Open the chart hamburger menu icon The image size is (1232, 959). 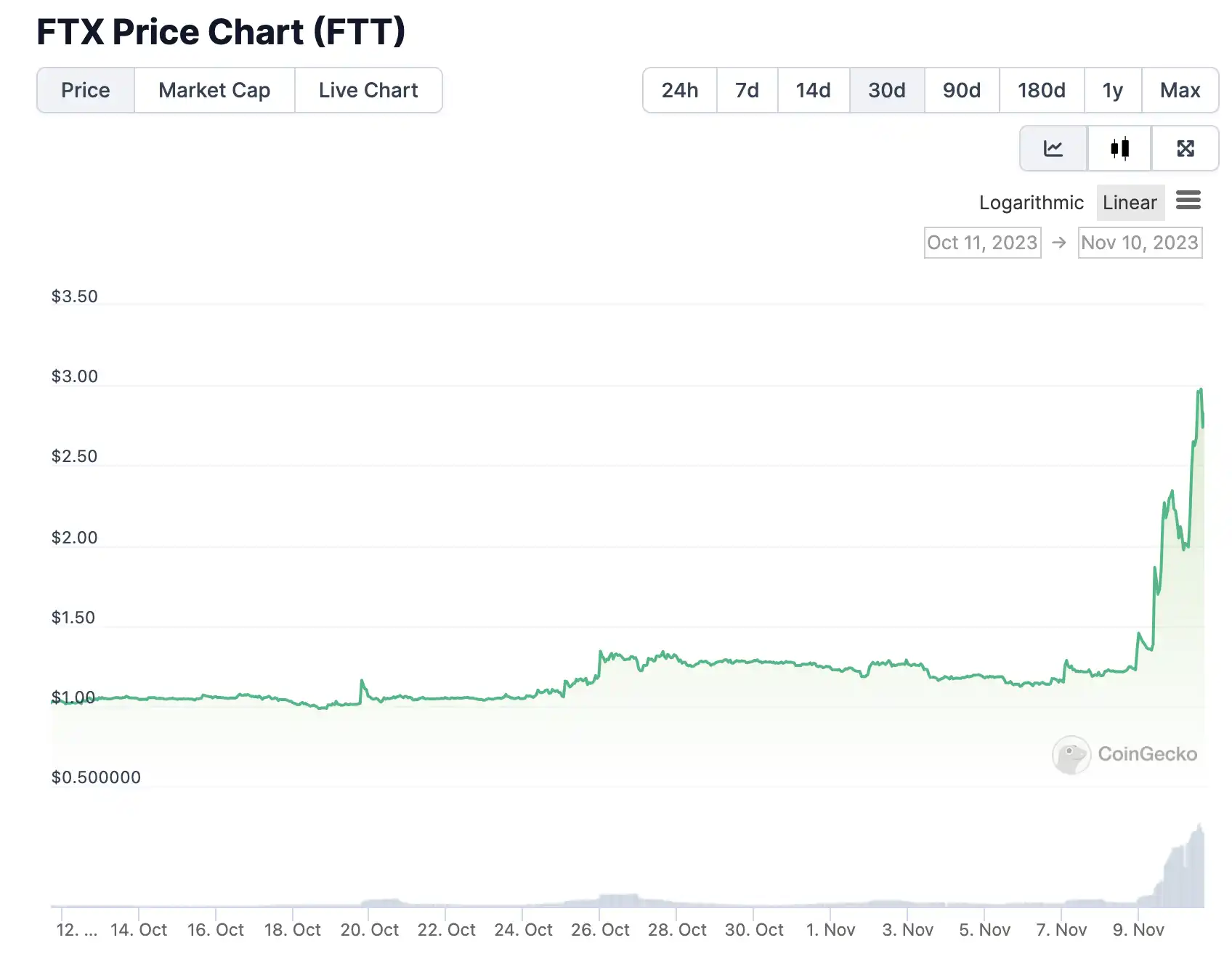coord(1188,201)
